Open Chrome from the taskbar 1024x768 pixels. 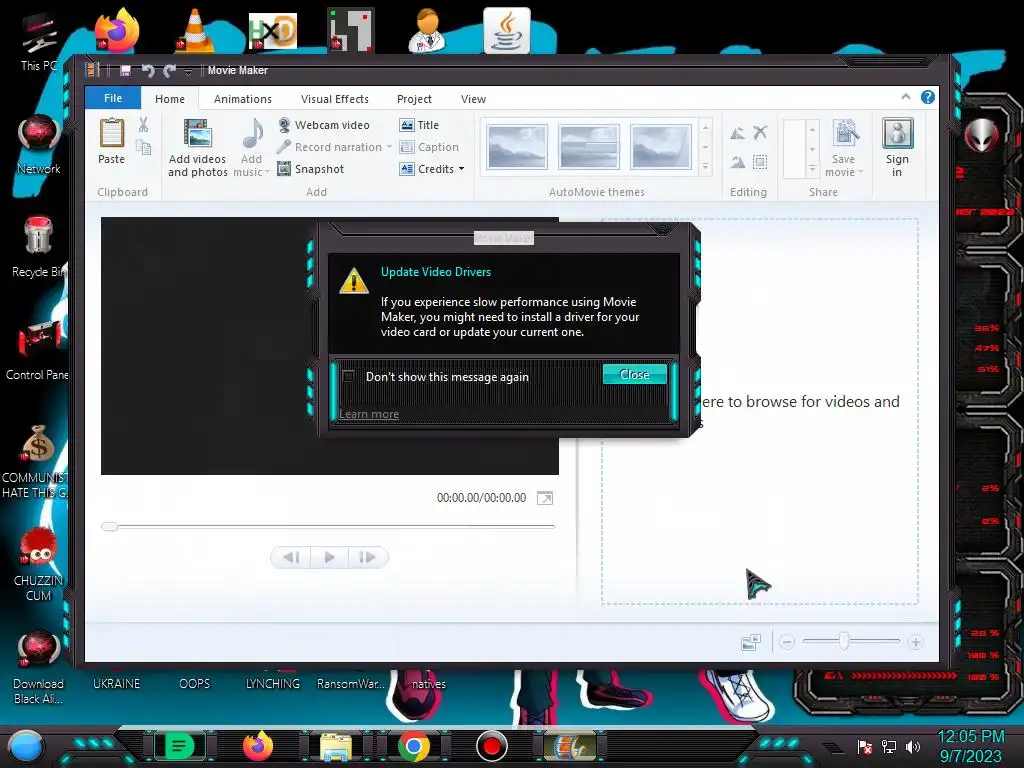coord(413,746)
